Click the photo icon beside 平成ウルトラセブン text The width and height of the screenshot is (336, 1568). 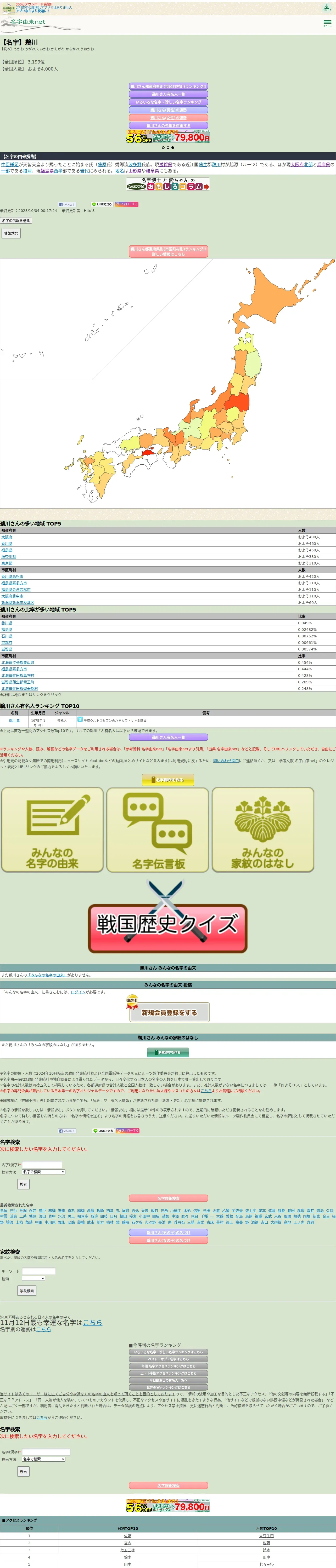80,719
